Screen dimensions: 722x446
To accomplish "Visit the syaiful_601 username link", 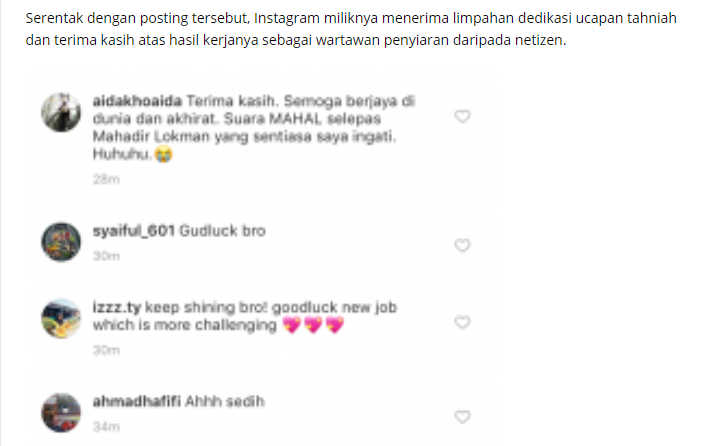I will click(134, 231).
